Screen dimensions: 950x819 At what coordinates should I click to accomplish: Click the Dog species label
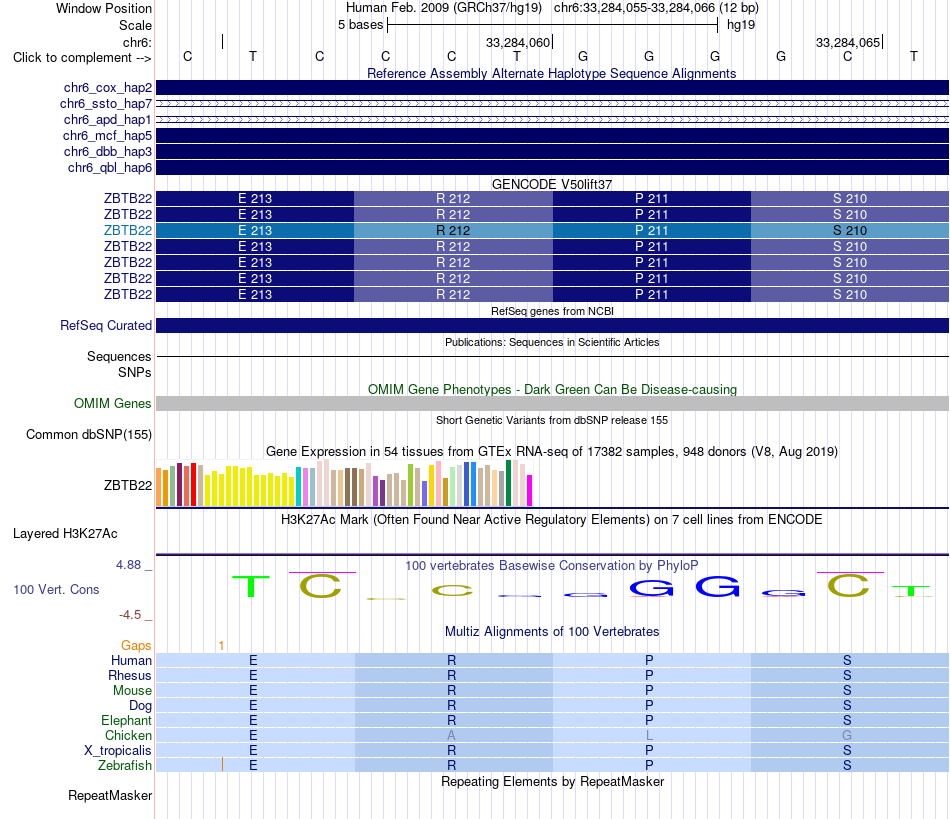(140, 705)
